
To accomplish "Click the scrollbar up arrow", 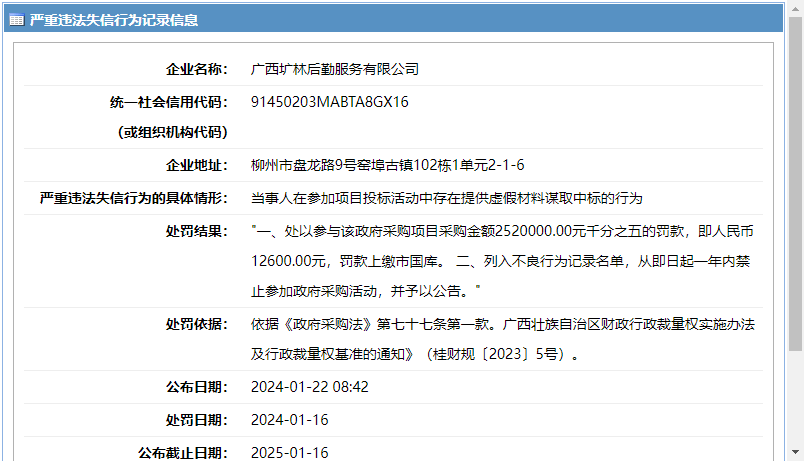I will (x=795, y=9).
